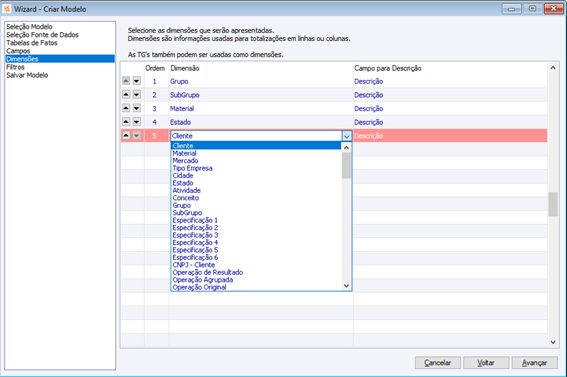Move Grupo row up with its arrow
This screenshot has width=567, height=377.
tap(126, 81)
